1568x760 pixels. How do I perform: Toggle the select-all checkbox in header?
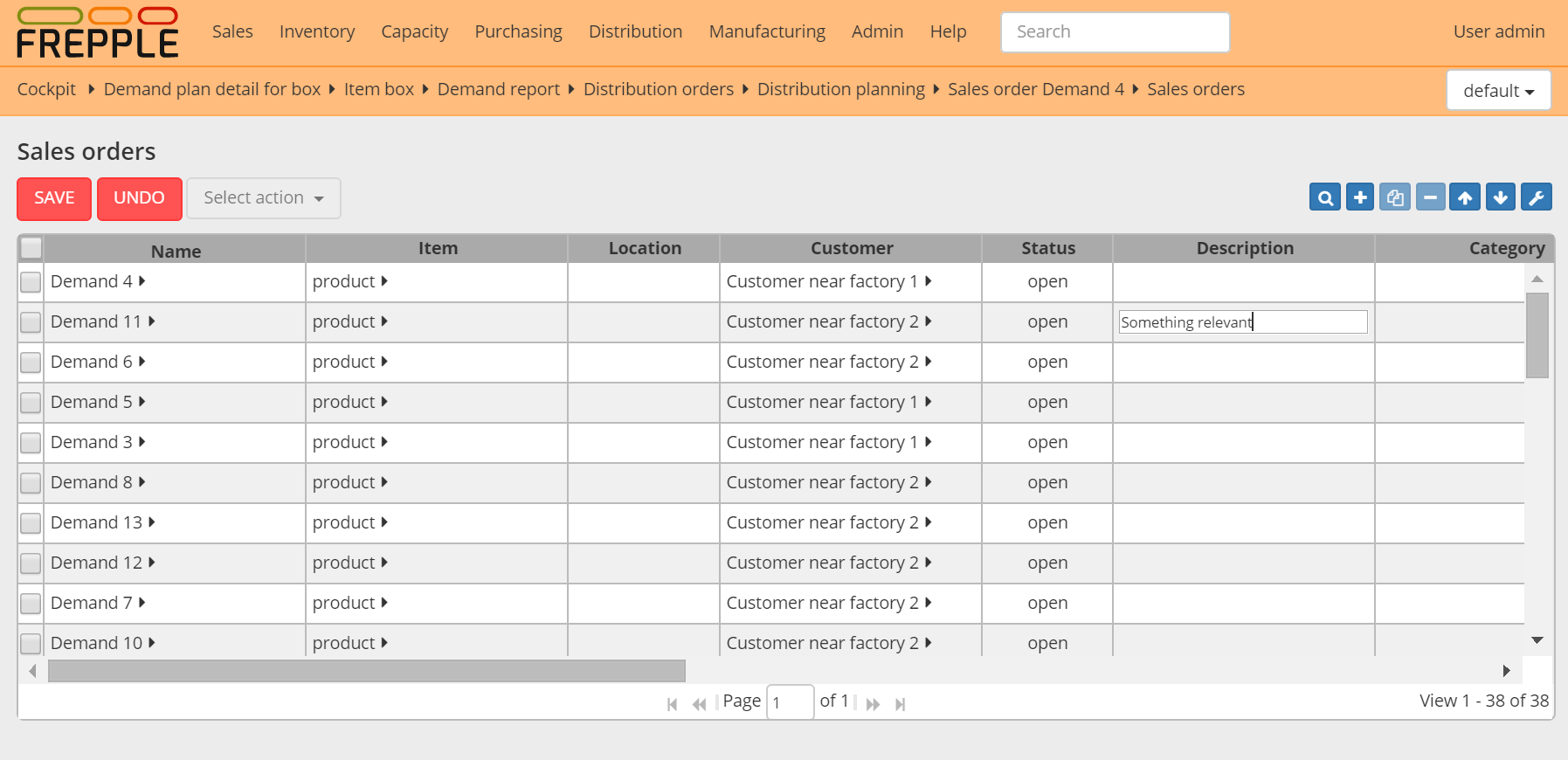click(x=31, y=248)
